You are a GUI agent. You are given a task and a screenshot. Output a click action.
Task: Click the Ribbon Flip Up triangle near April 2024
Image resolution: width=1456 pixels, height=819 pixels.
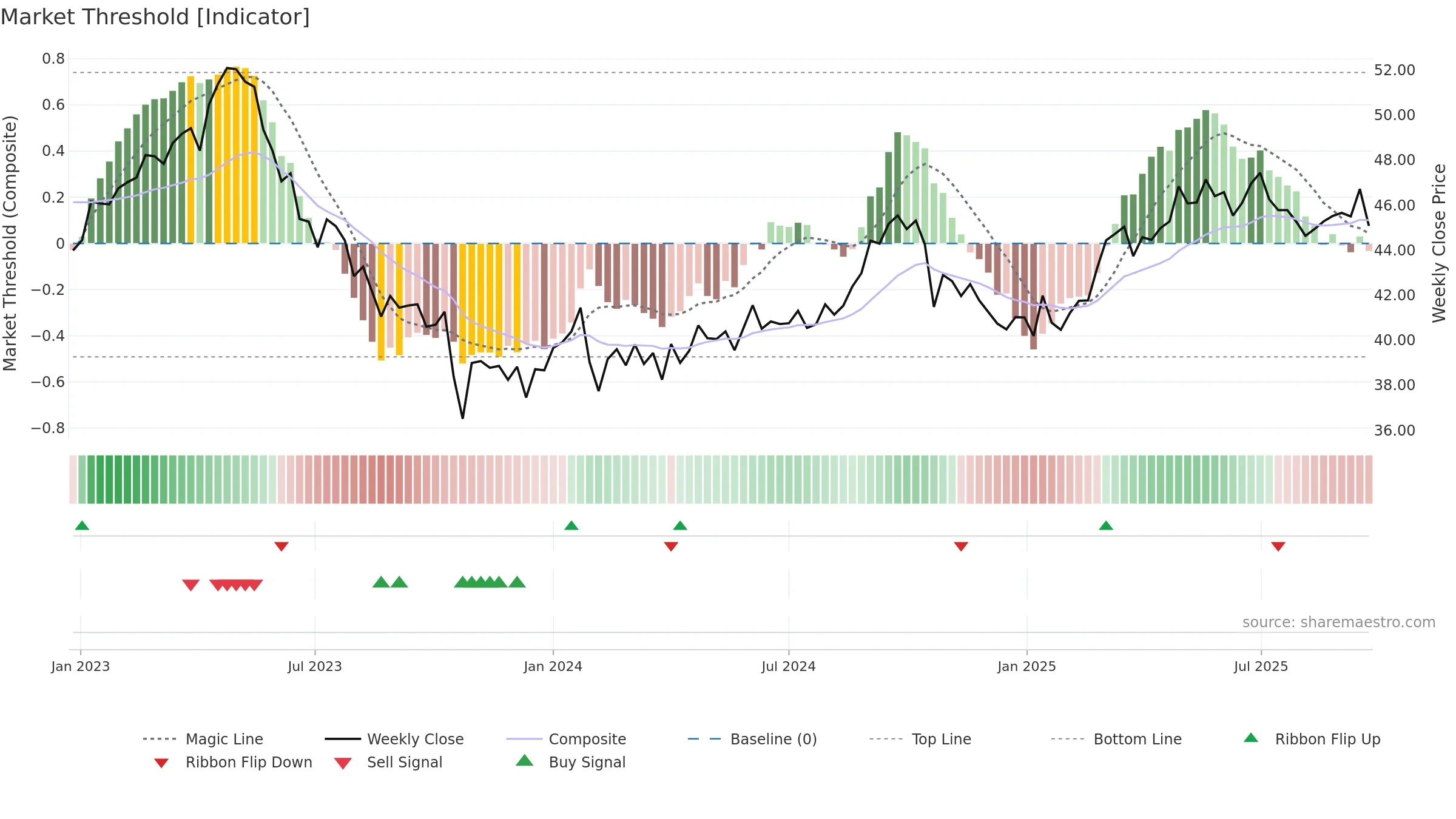(680, 525)
